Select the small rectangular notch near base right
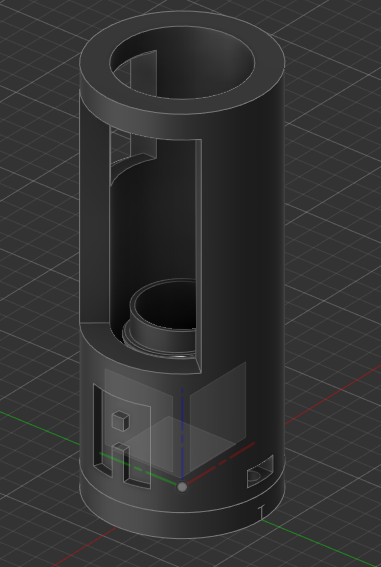 [x=260, y=472]
